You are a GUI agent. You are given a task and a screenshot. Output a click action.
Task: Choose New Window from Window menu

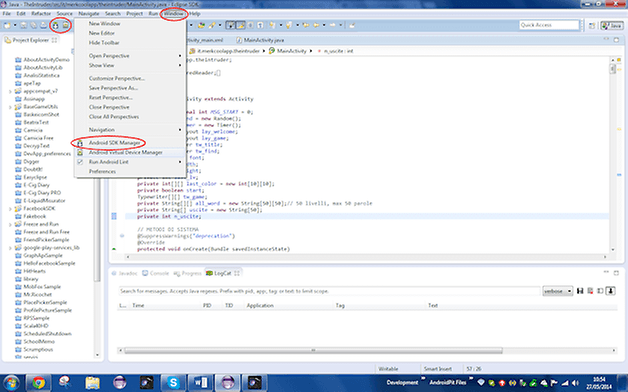pyautogui.click(x=130, y=24)
